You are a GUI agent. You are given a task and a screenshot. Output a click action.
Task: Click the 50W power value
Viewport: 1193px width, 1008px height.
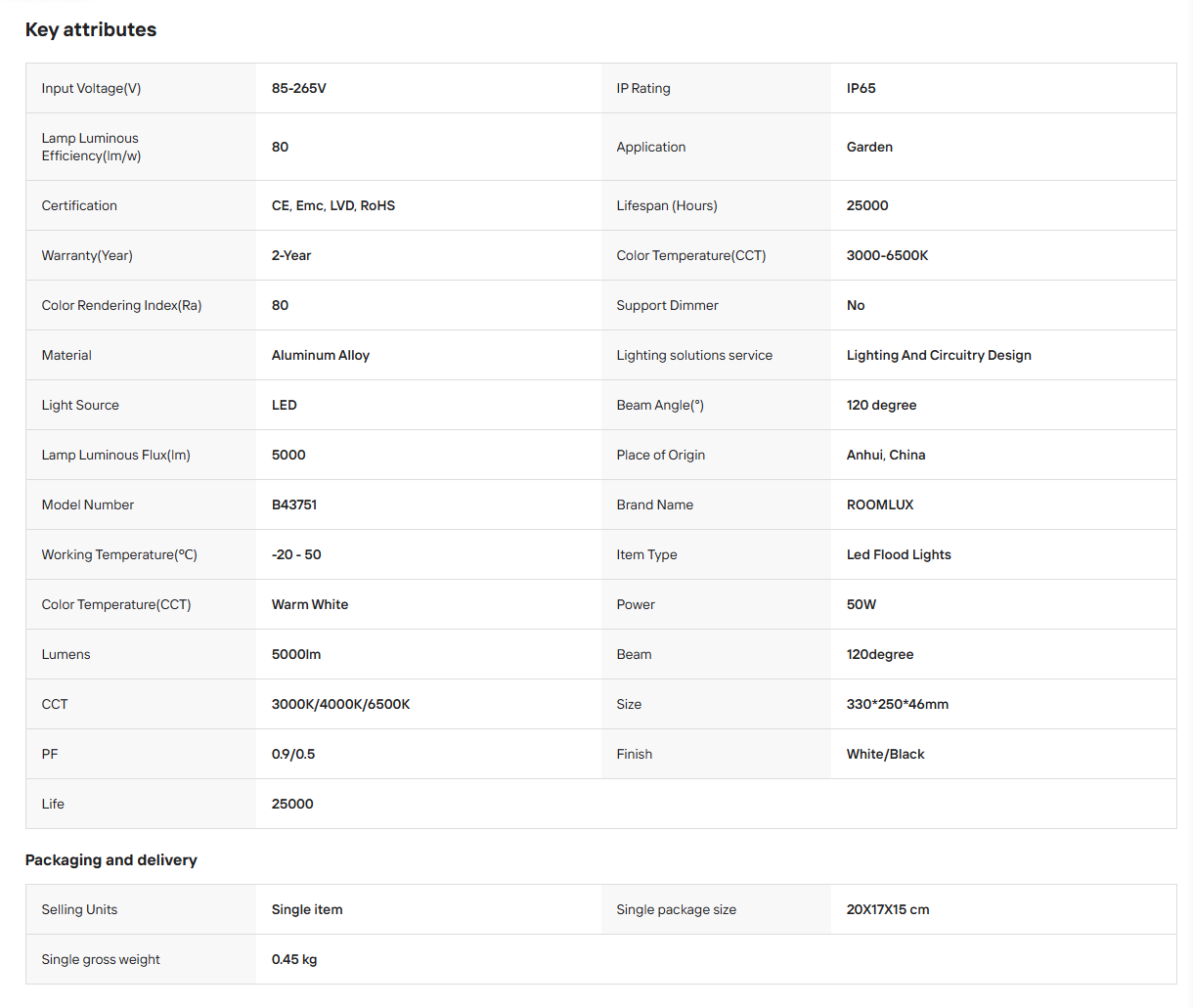pos(862,604)
